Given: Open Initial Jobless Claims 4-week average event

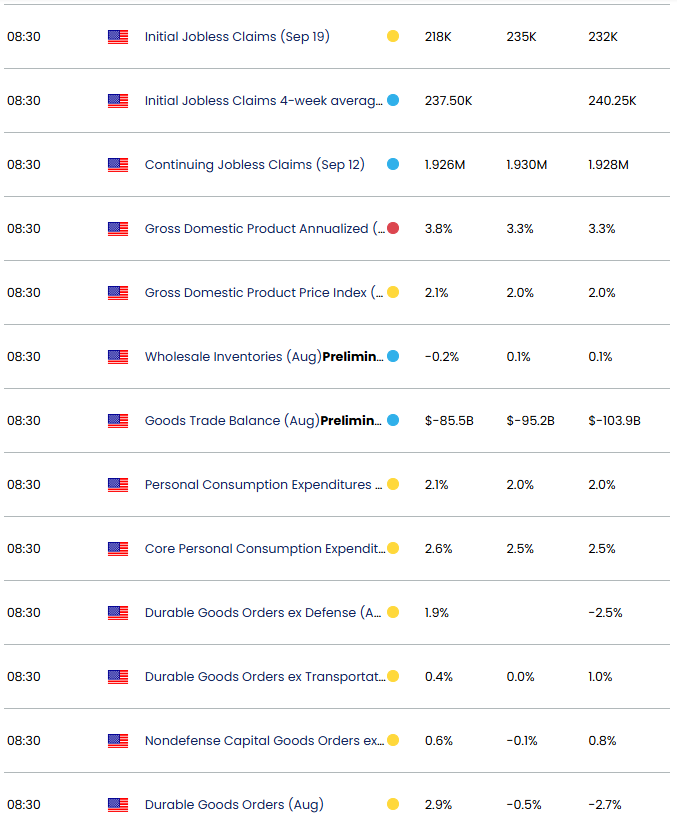Looking at the screenshot, I should pyautogui.click(x=263, y=101).
